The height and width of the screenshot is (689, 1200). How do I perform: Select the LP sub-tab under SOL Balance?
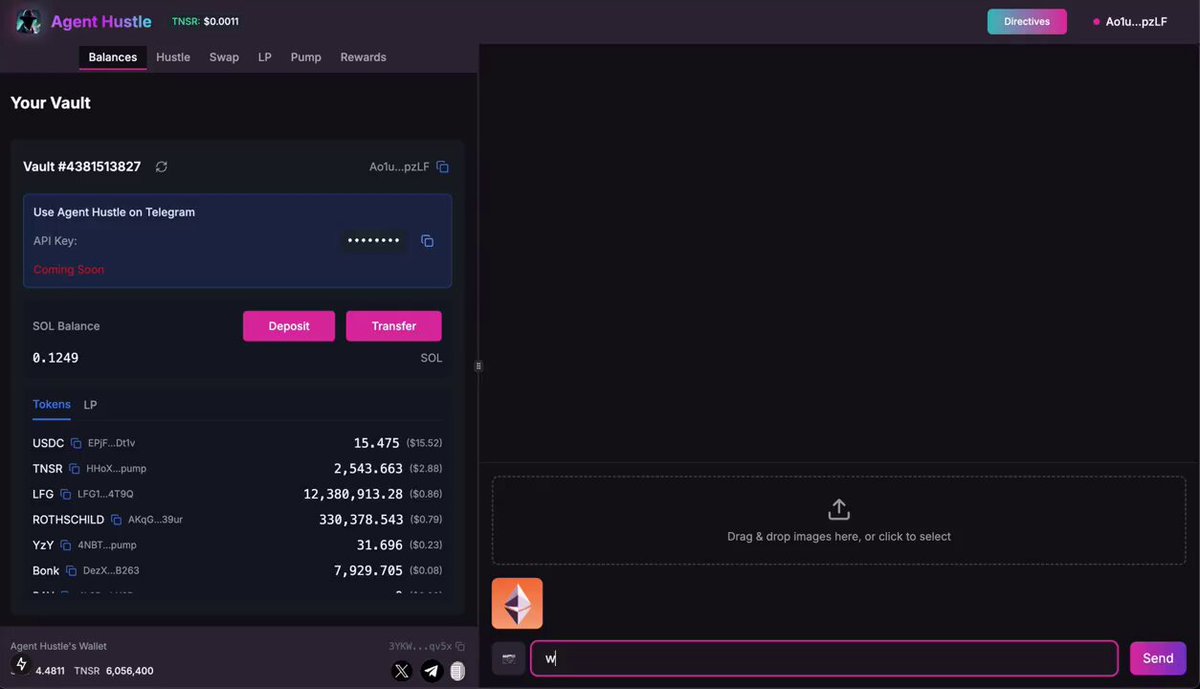coord(90,405)
